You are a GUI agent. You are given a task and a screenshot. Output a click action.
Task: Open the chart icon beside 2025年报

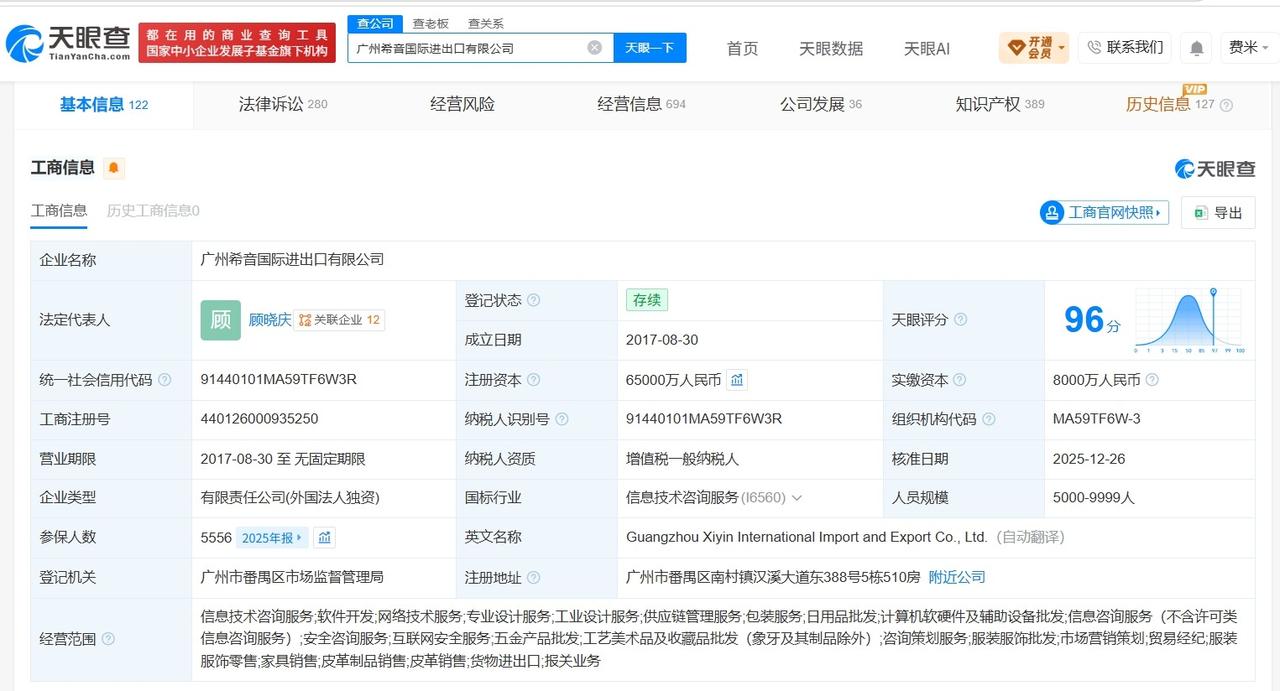(x=324, y=537)
